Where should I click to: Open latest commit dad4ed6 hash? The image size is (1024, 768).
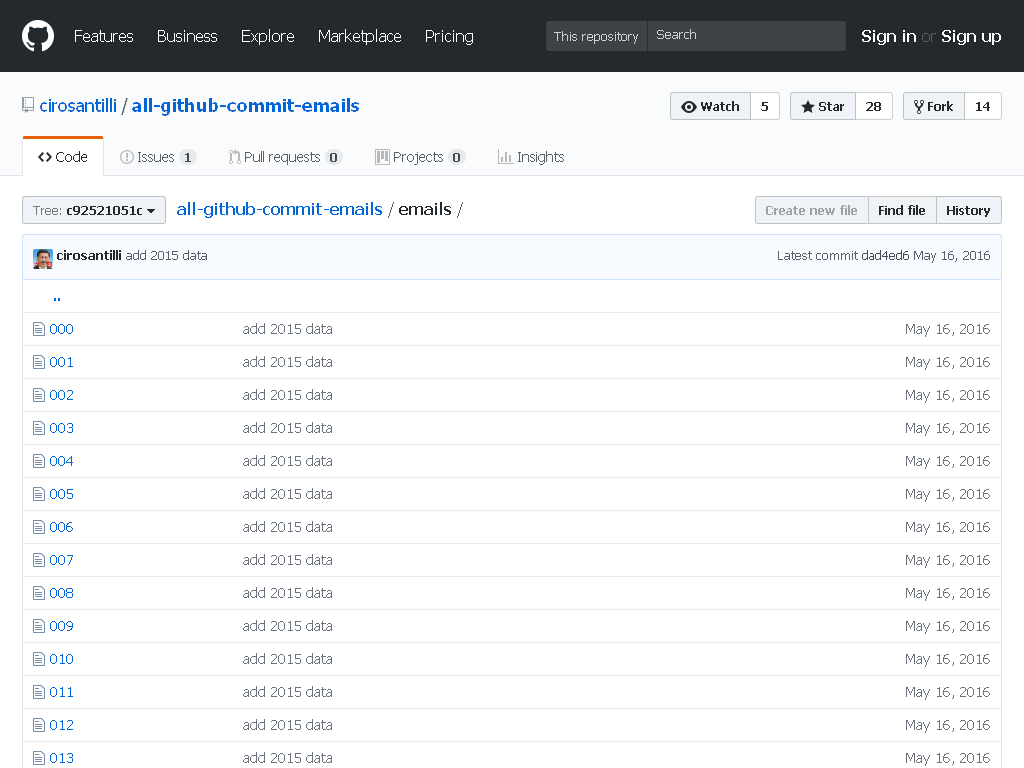(885, 255)
